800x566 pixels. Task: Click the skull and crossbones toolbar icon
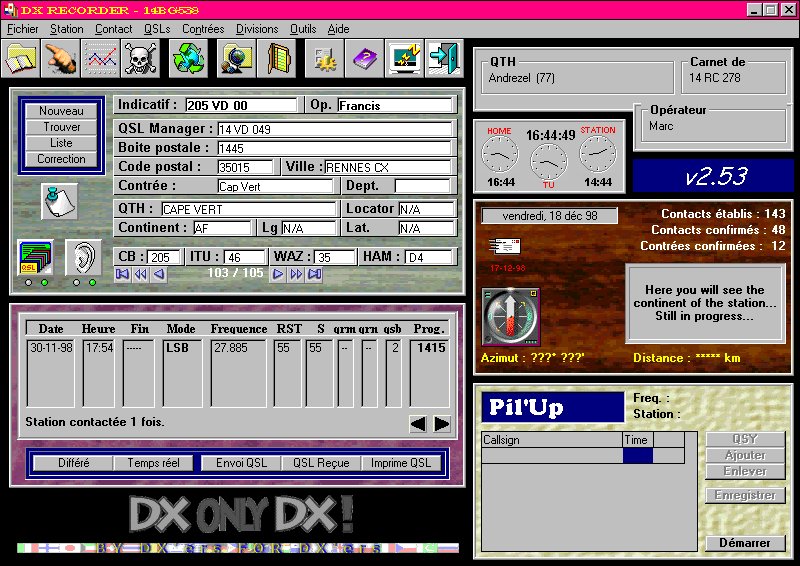point(140,59)
